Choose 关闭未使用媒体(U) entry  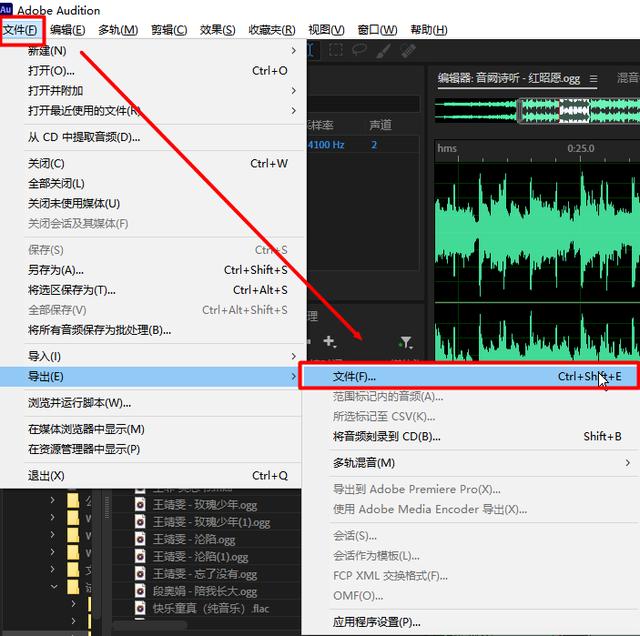[x=153, y=204]
